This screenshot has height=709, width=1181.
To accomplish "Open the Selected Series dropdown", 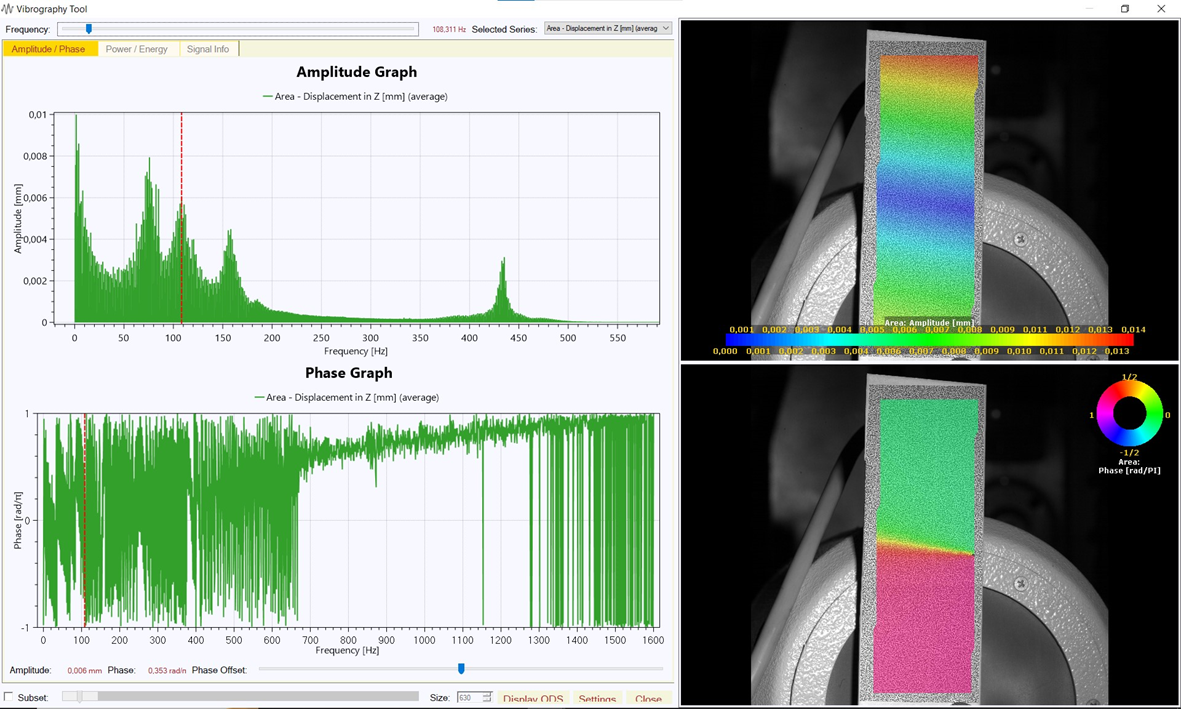I will (607, 29).
